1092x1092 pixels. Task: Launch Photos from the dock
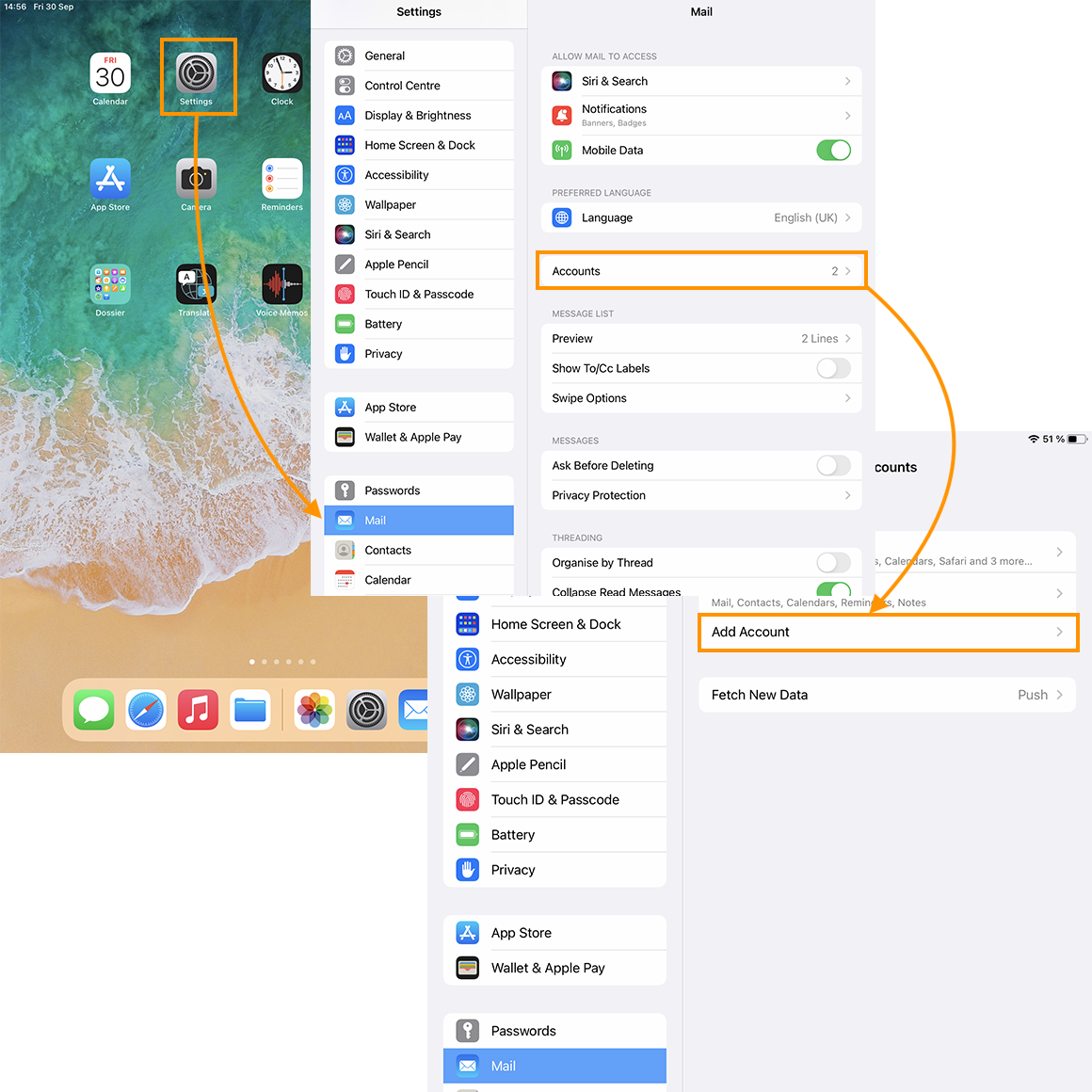pyautogui.click(x=314, y=710)
